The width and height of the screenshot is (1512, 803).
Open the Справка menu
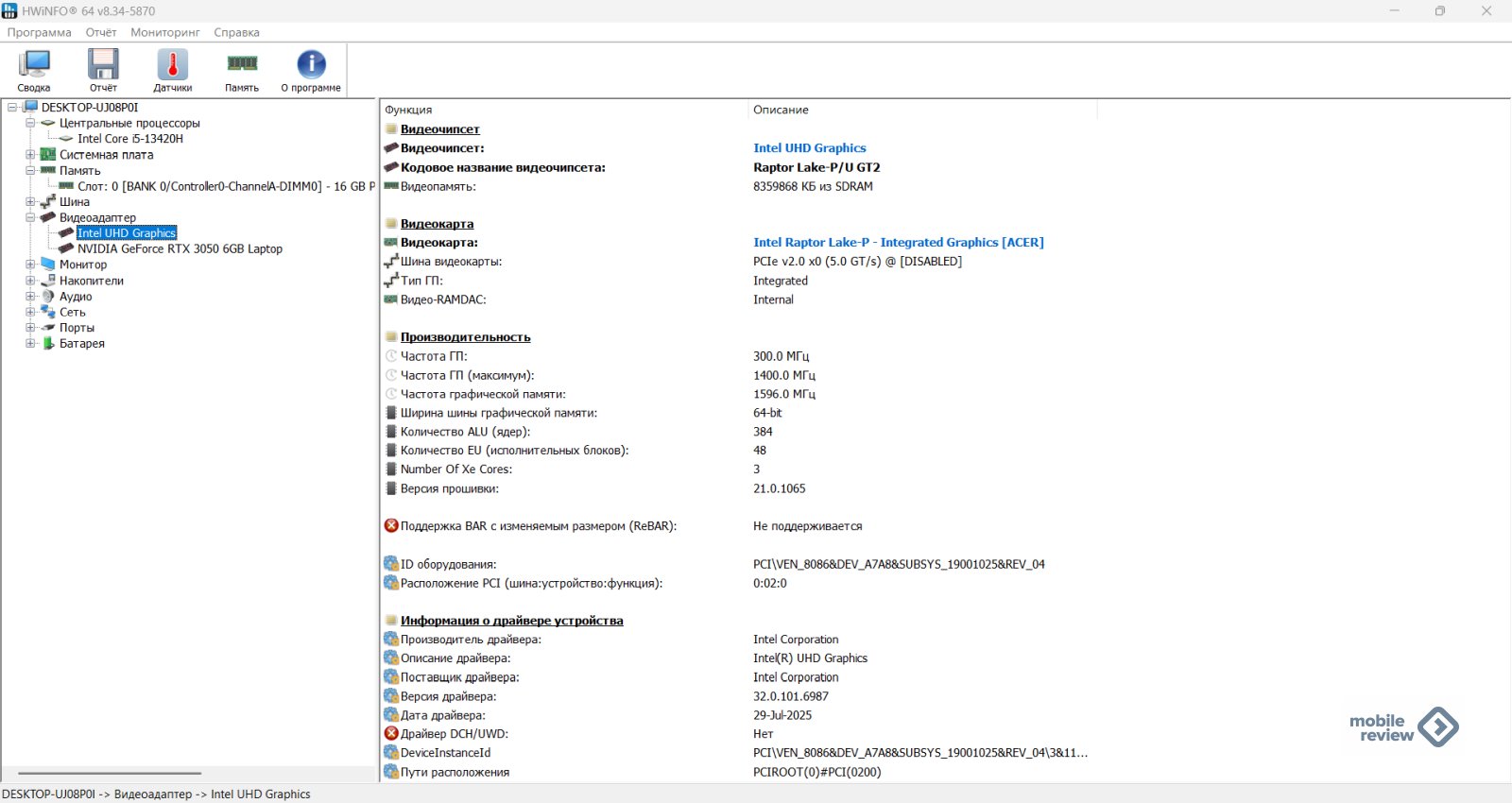(x=236, y=32)
